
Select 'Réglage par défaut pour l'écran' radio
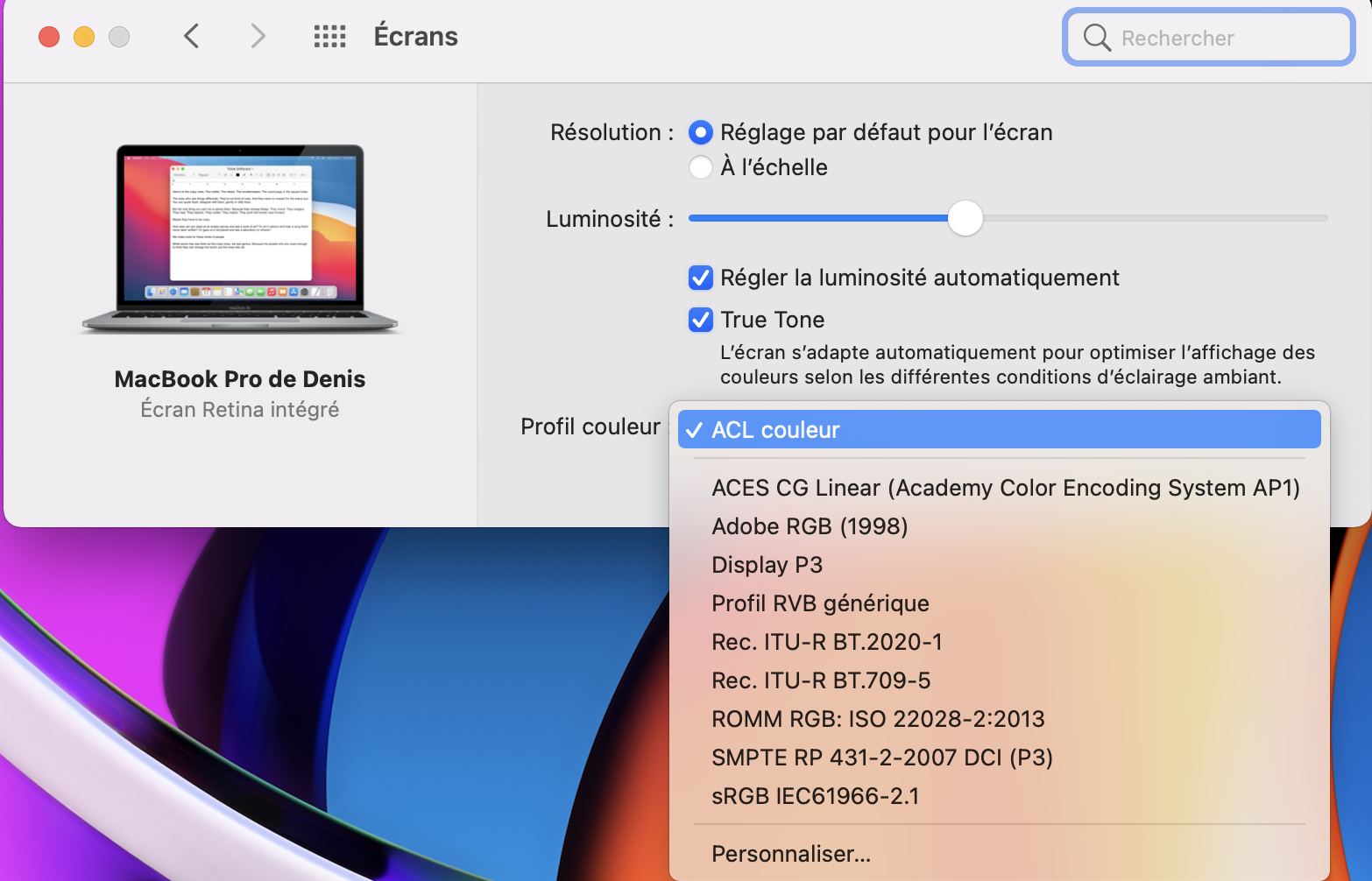point(701,132)
